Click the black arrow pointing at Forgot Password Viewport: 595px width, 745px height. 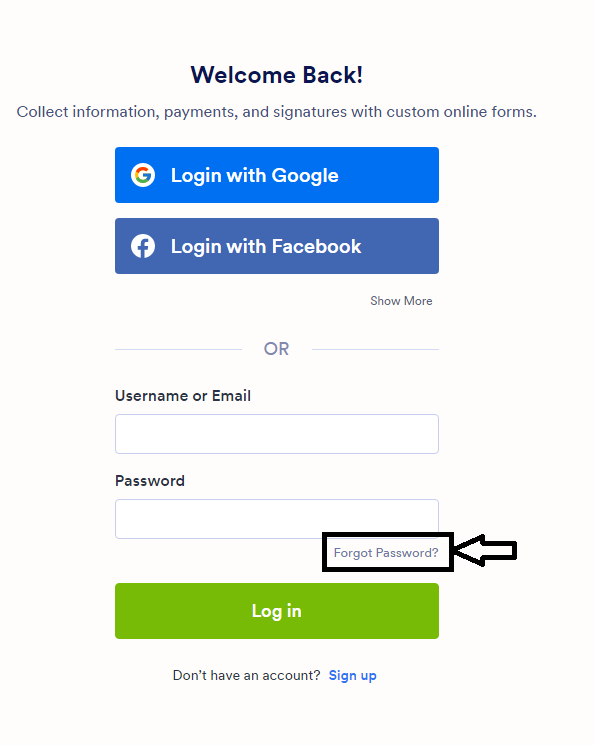coord(485,551)
